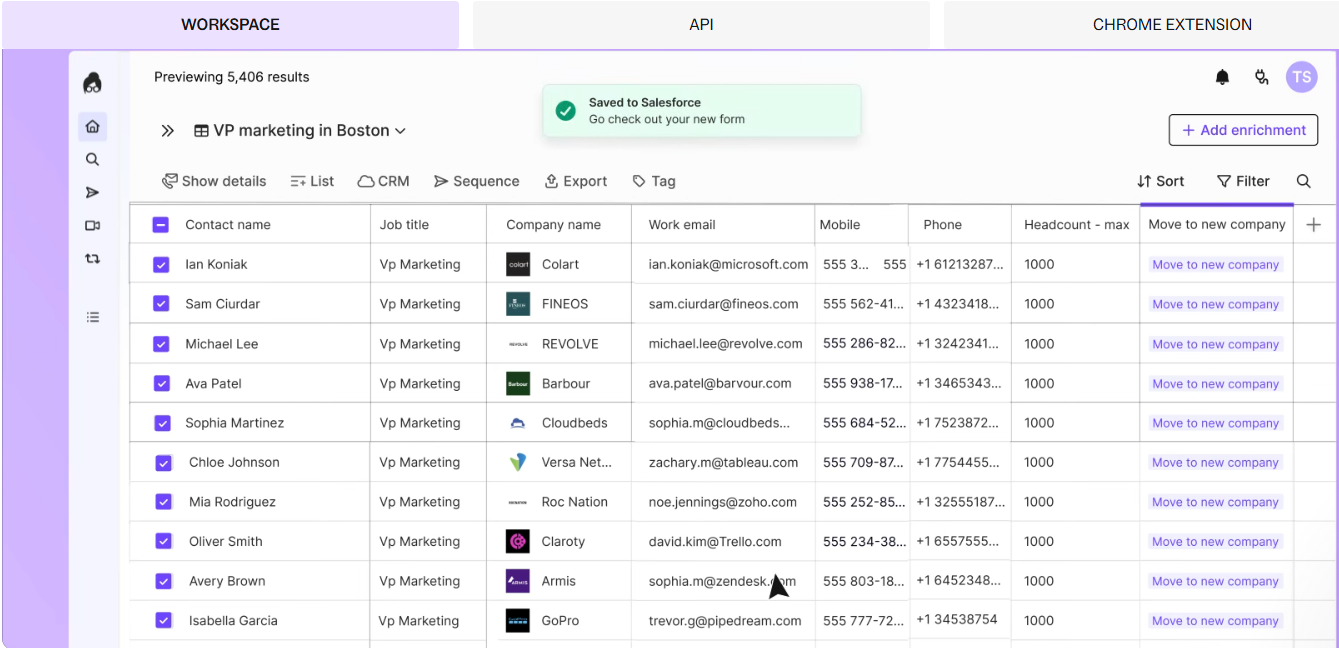Click the Cloudbeds company logo
The image size is (1339, 648).
(518, 423)
